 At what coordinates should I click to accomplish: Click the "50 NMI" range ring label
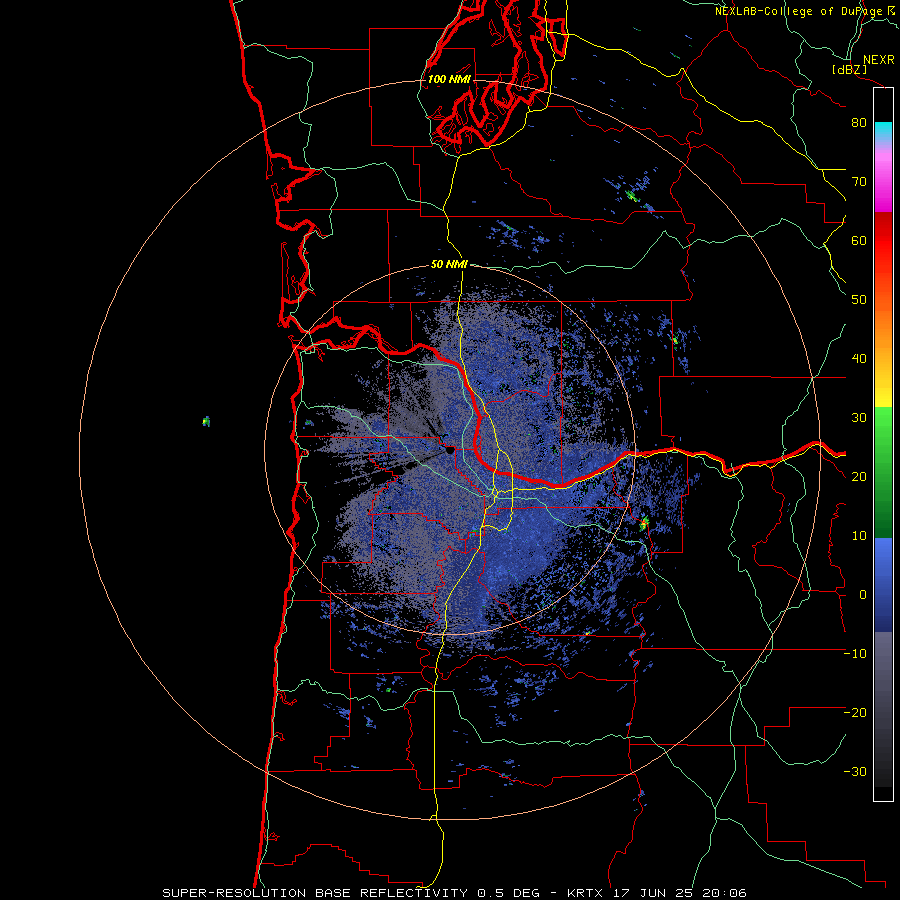point(449,265)
